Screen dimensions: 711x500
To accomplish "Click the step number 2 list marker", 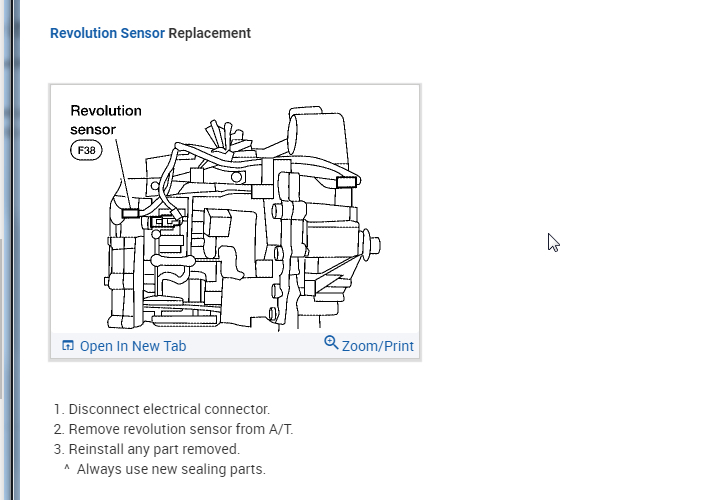I will [x=58, y=429].
